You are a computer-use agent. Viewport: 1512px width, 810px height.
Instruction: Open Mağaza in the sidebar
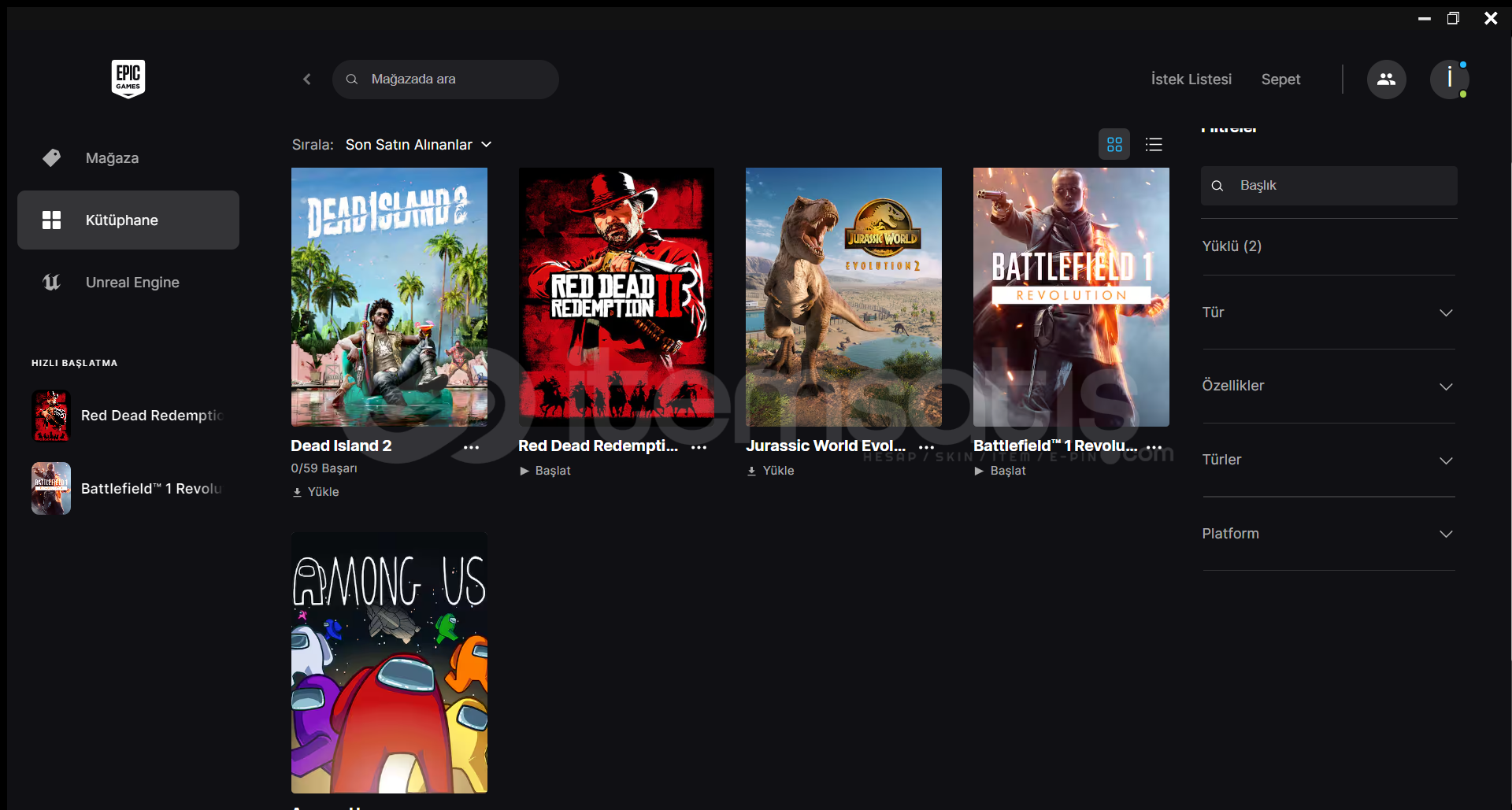[x=128, y=157]
